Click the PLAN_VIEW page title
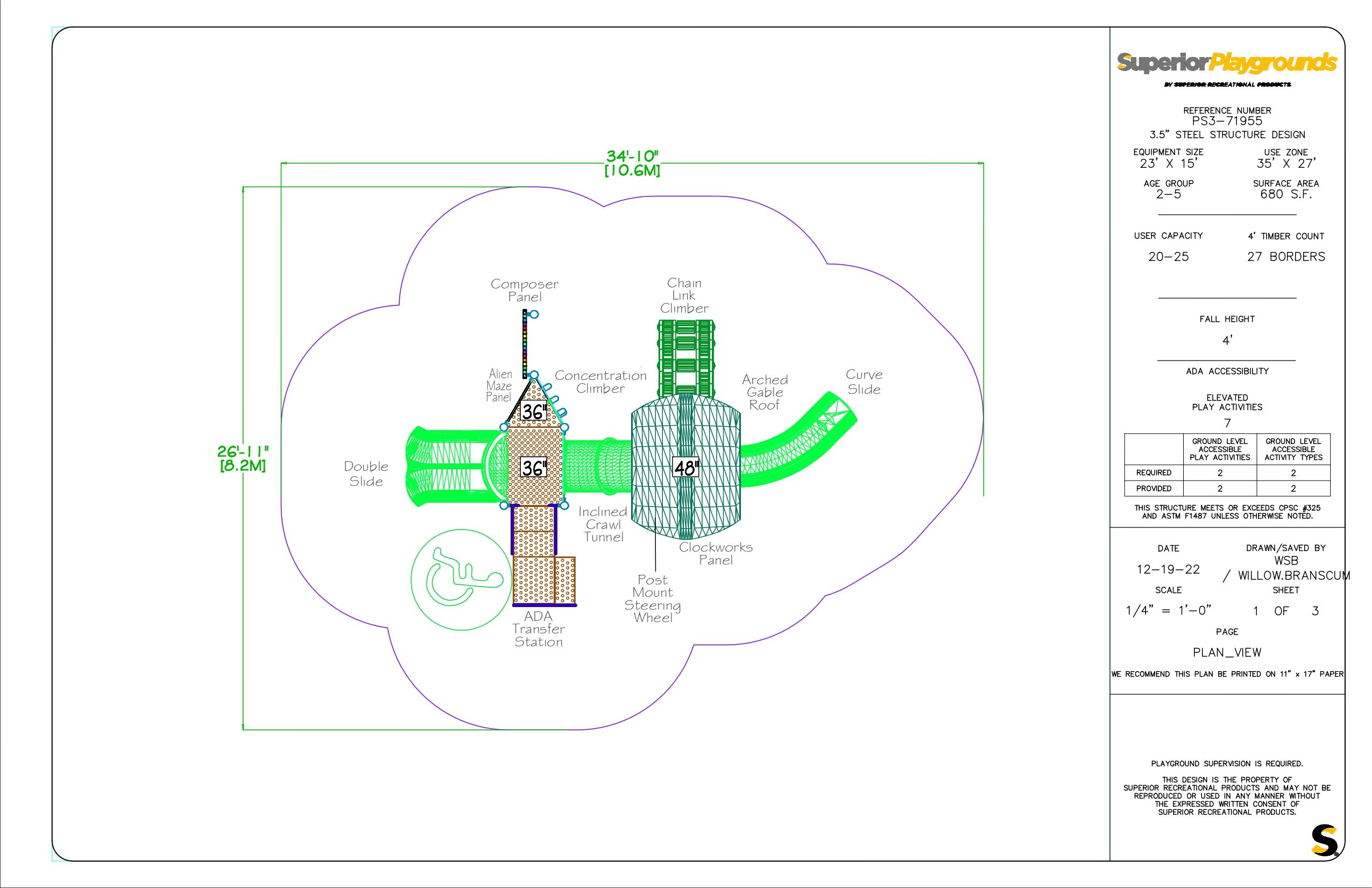 click(x=1227, y=653)
